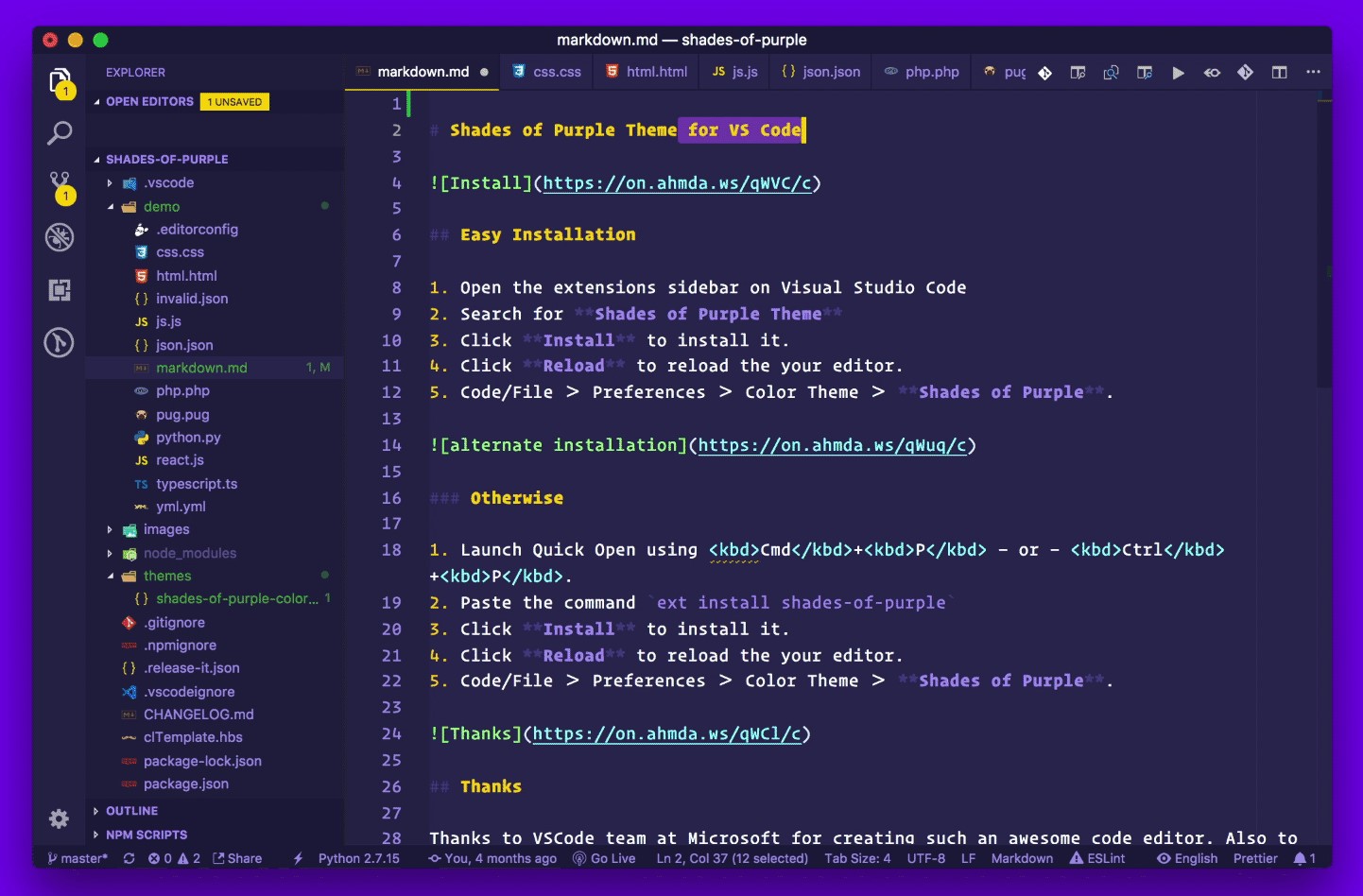Switch to the js.js tab
The image size is (1363, 896).
pos(734,72)
